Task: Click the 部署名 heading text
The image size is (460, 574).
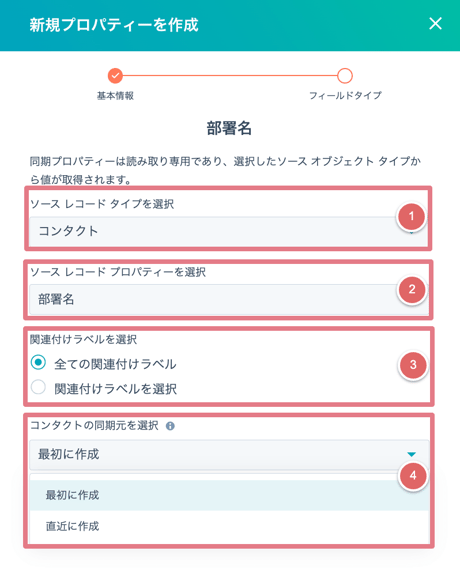Action: (229, 128)
